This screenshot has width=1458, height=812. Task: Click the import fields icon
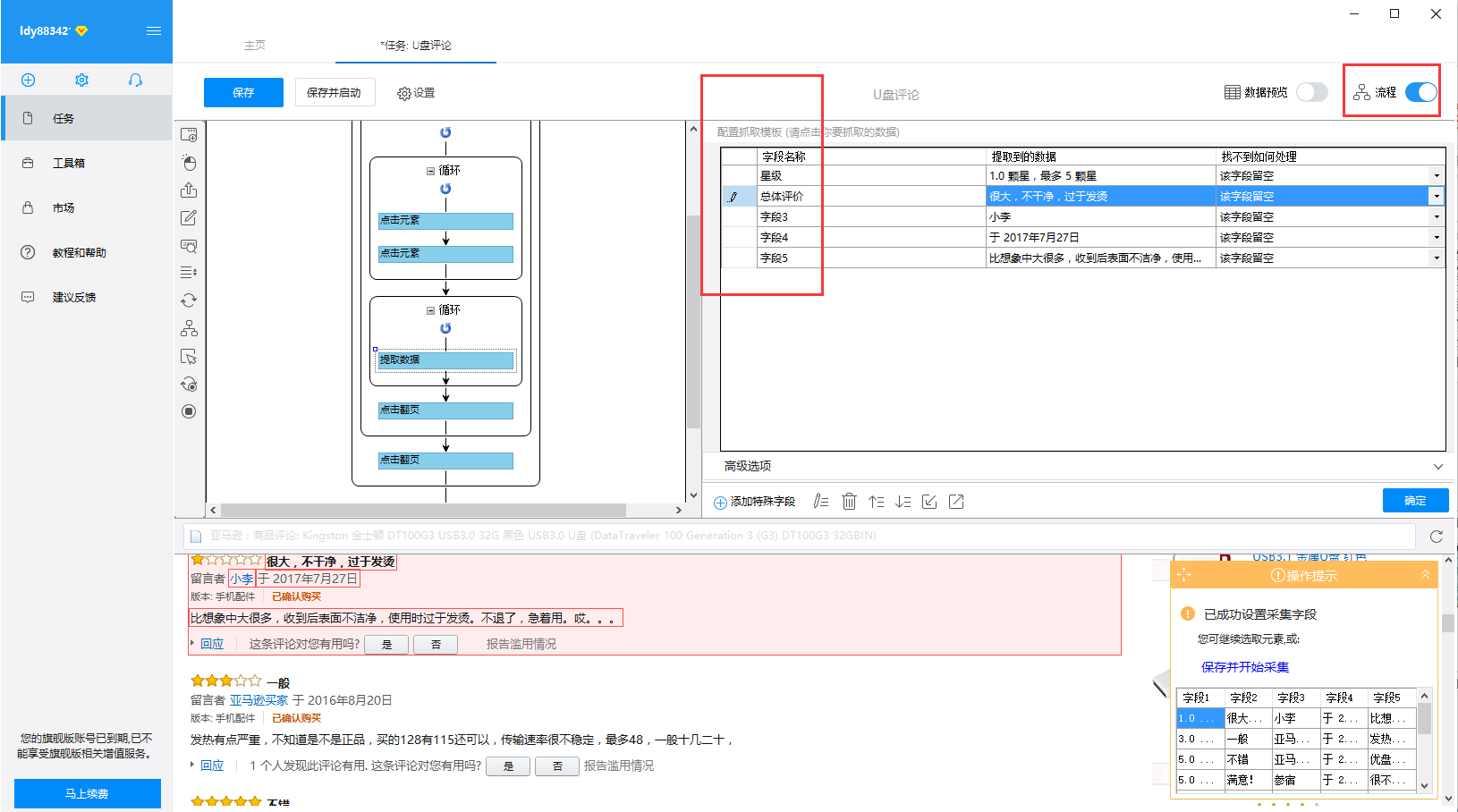929,502
